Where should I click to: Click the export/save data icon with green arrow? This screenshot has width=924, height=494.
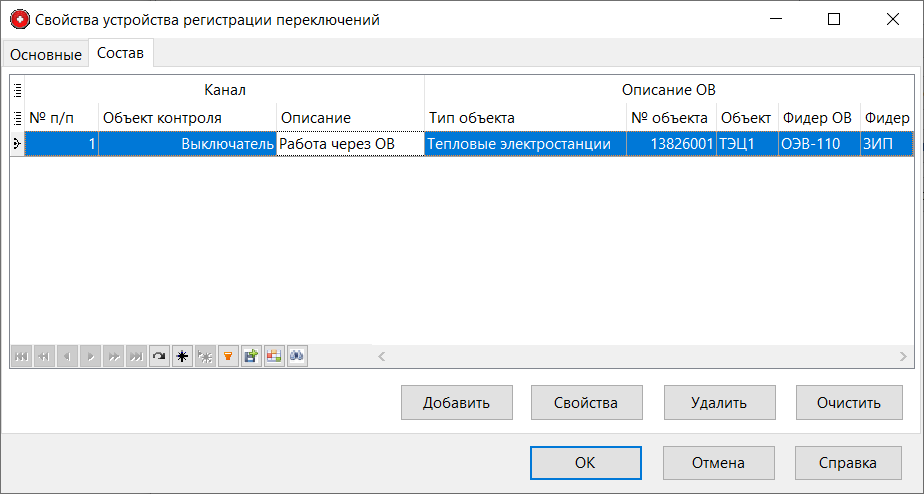pyautogui.click(x=250, y=356)
